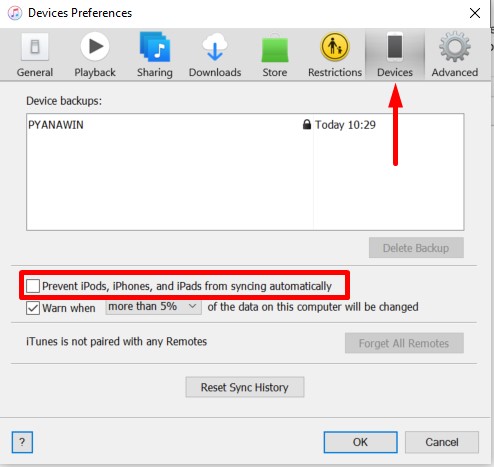This screenshot has height=467, width=494.
Task: Open the Advanced gear icon
Action: point(455,47)
